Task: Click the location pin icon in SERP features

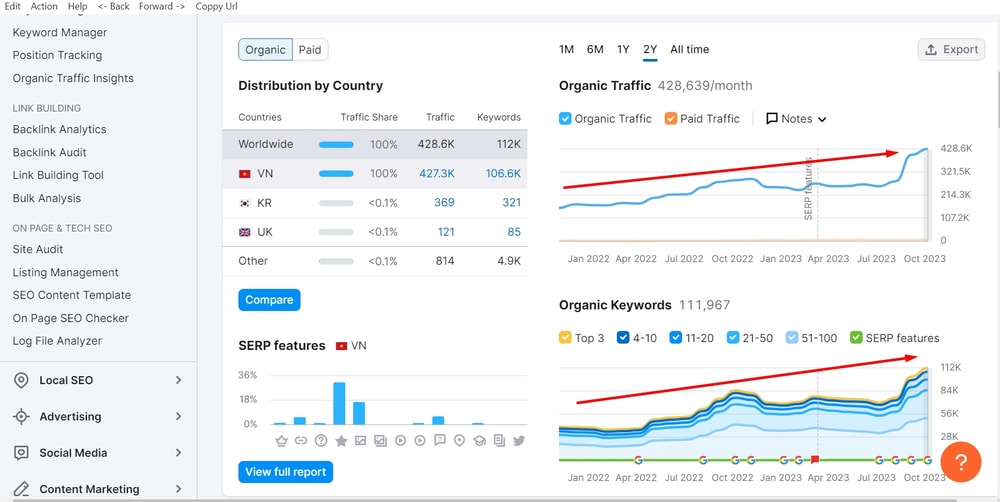Action: coord(459,441)
